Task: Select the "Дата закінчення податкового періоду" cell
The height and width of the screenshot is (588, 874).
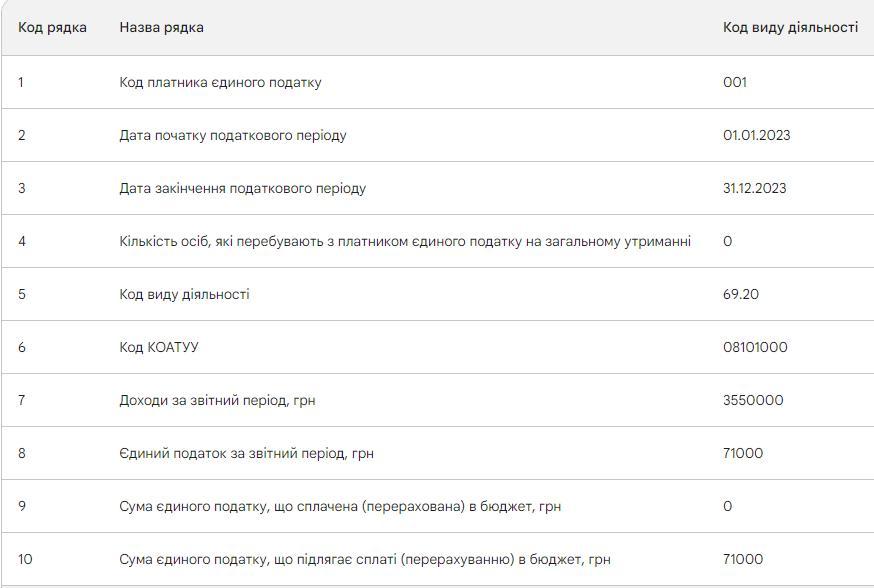Action: (x=242, y=188)
